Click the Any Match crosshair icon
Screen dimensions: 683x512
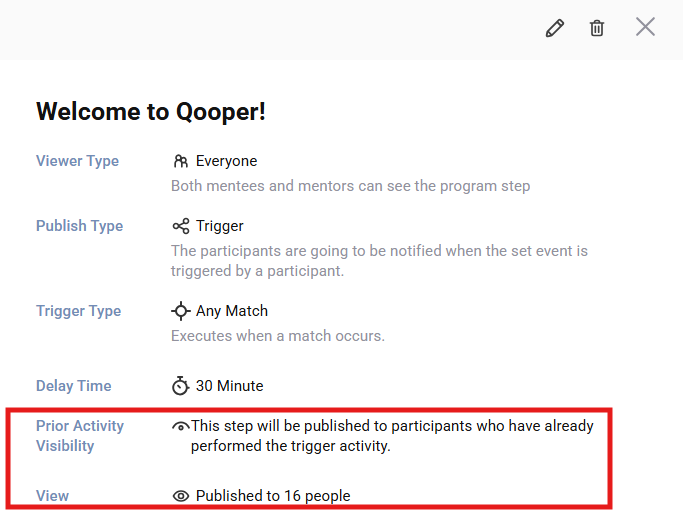pyautogui.click(x=181, y=311)
